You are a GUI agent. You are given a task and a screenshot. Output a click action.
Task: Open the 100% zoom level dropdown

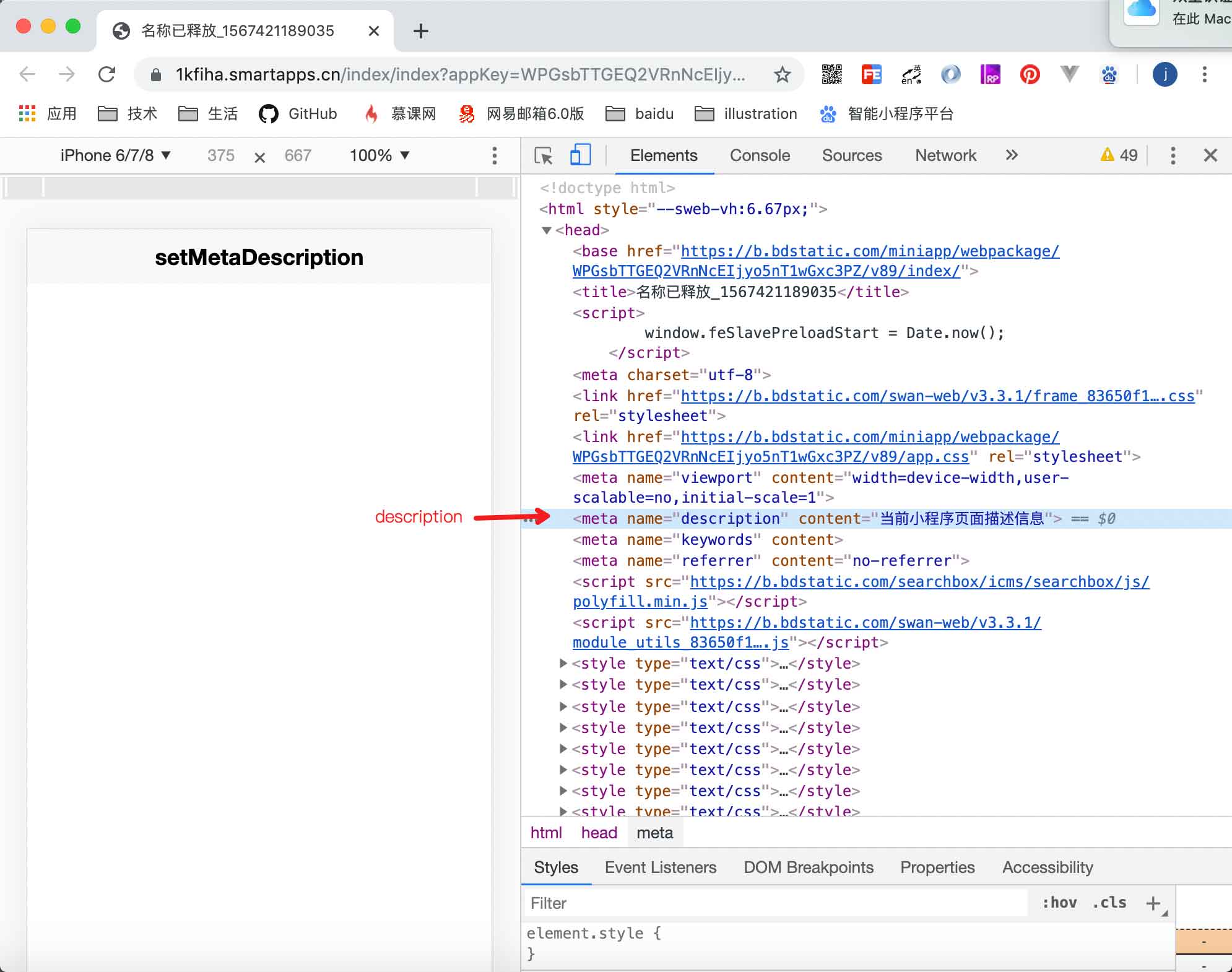(380, 155)
